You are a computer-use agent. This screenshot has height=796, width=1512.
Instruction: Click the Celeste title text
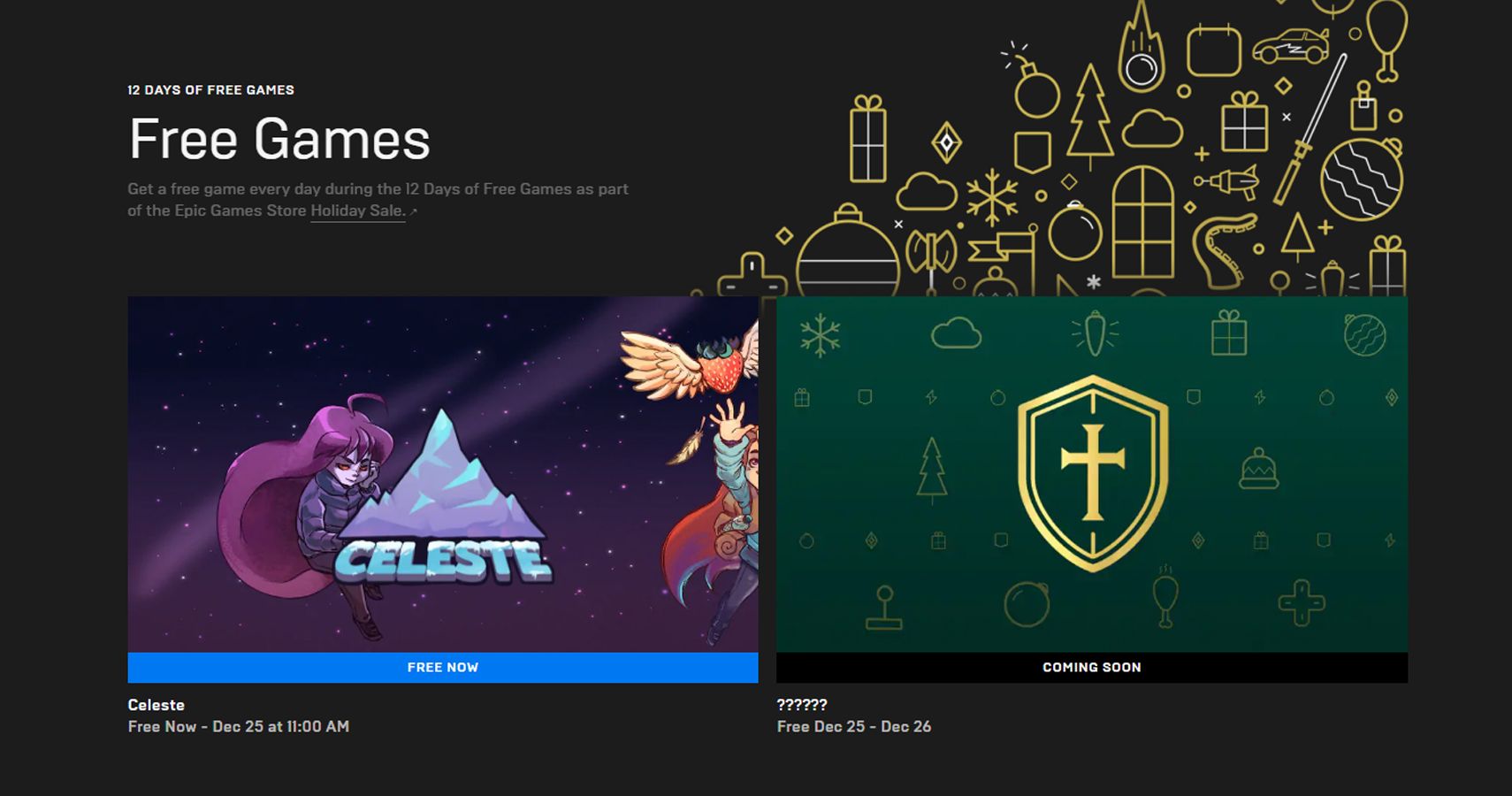(156, 705)
